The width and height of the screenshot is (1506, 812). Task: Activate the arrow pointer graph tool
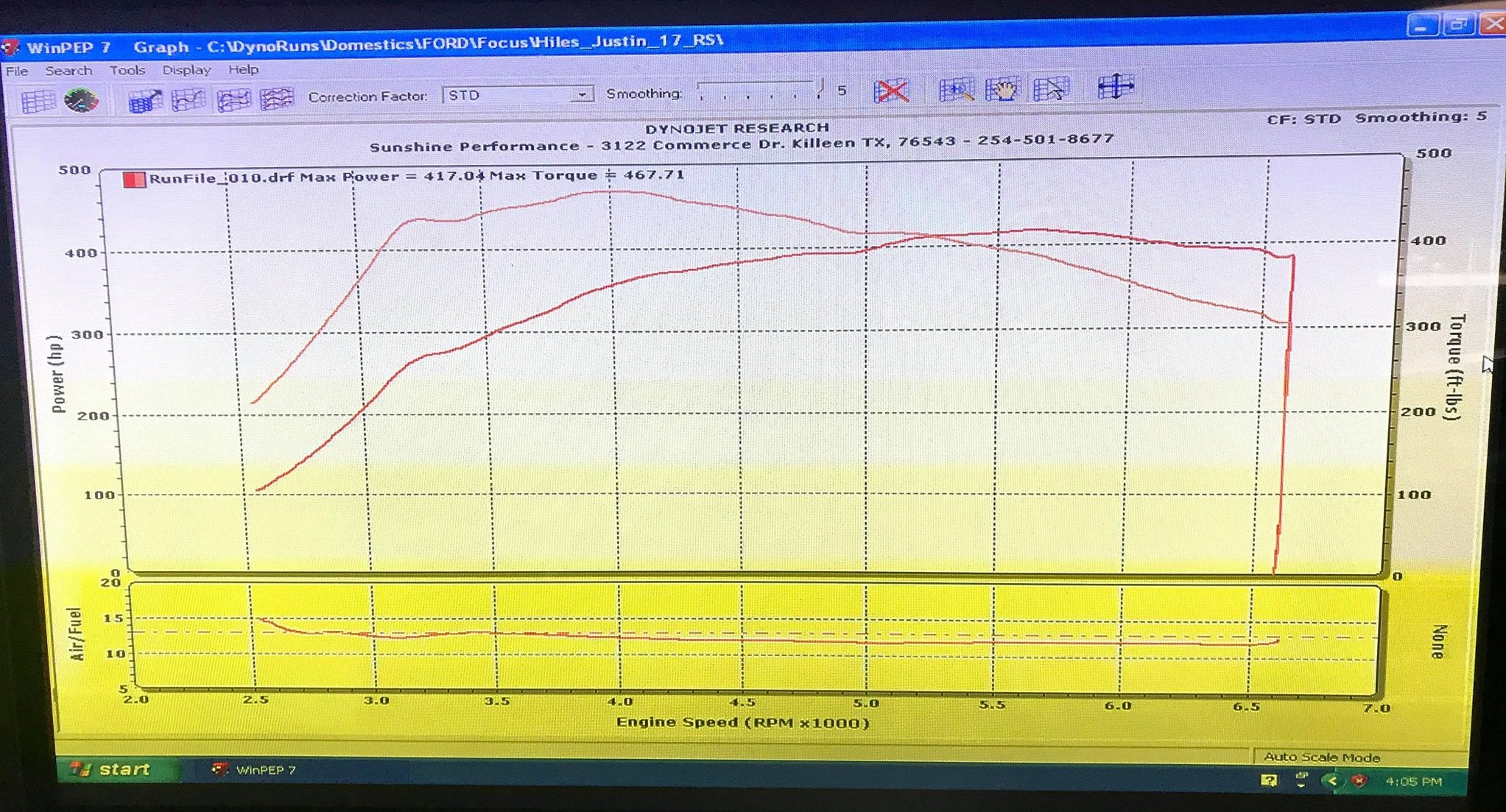(1051, 88)
